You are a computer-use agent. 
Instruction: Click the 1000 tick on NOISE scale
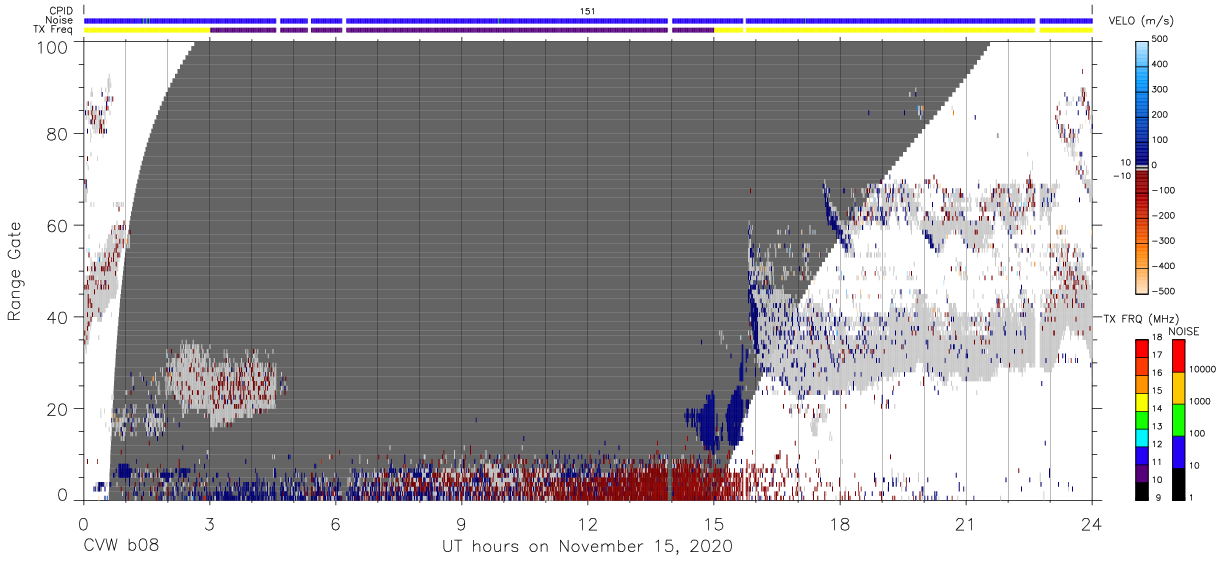[1201, 402]
